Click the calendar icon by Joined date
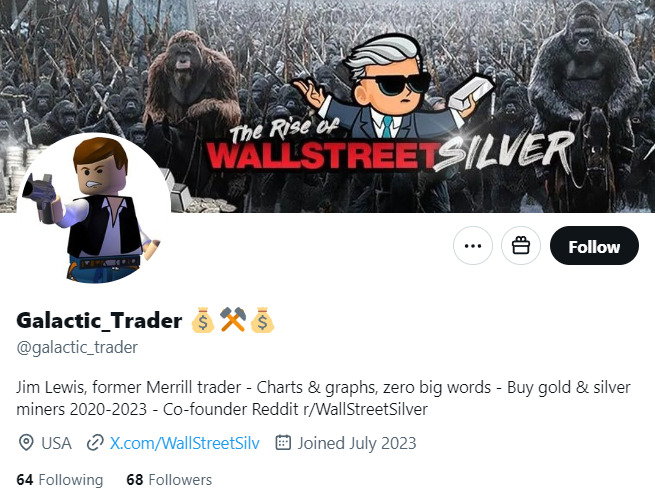The image size is (655, 490). (283, 442)
